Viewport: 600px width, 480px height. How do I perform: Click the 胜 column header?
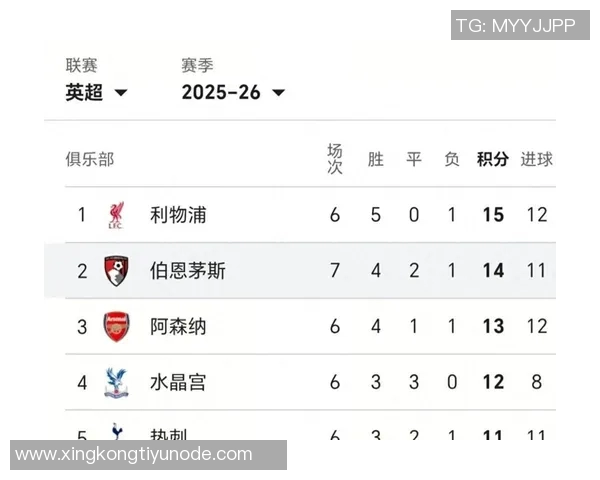click(376, 159)
